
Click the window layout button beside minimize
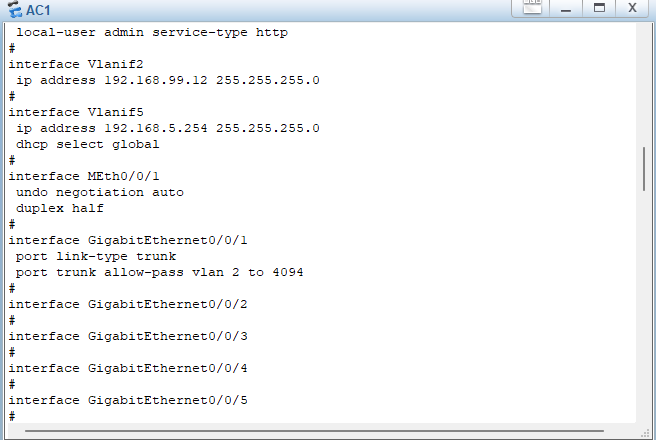point(533,8)
